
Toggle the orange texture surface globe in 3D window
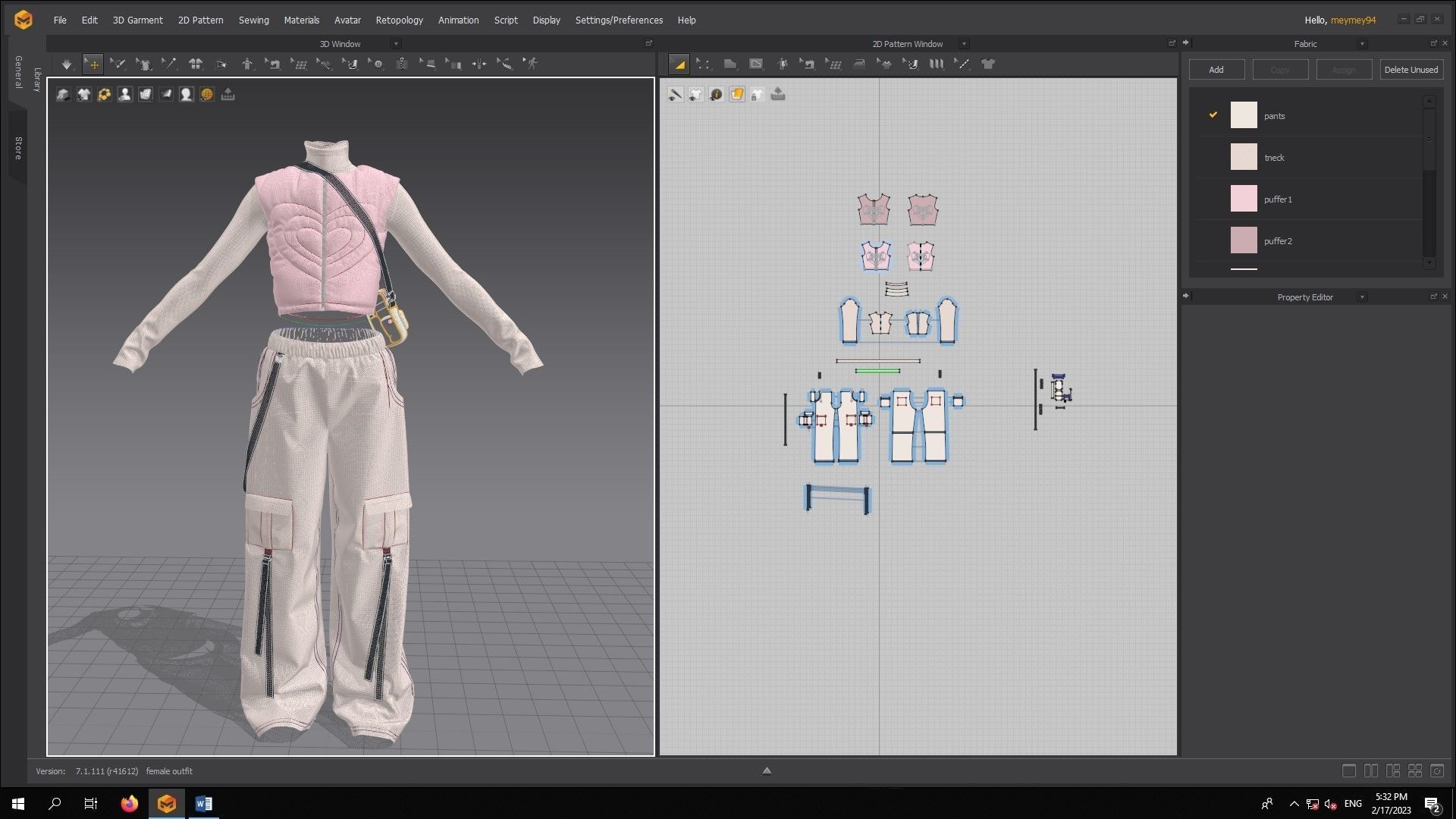point(207,94)
